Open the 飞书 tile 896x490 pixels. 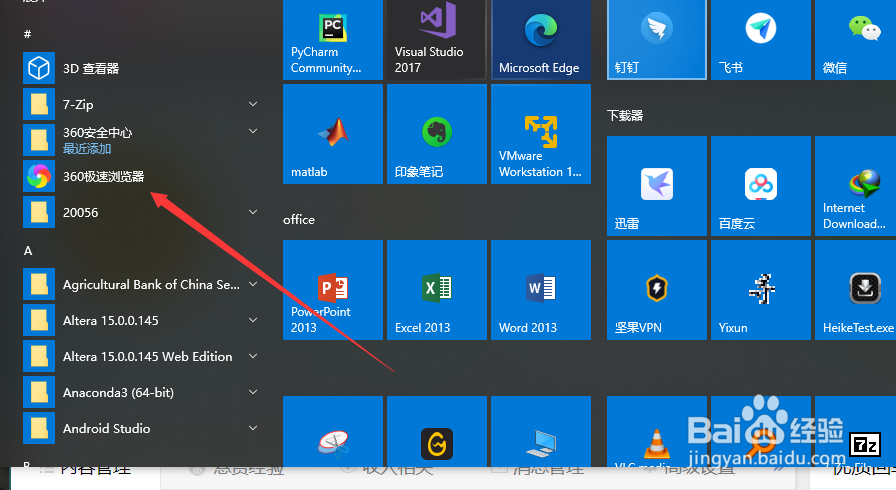click(761, 39)
